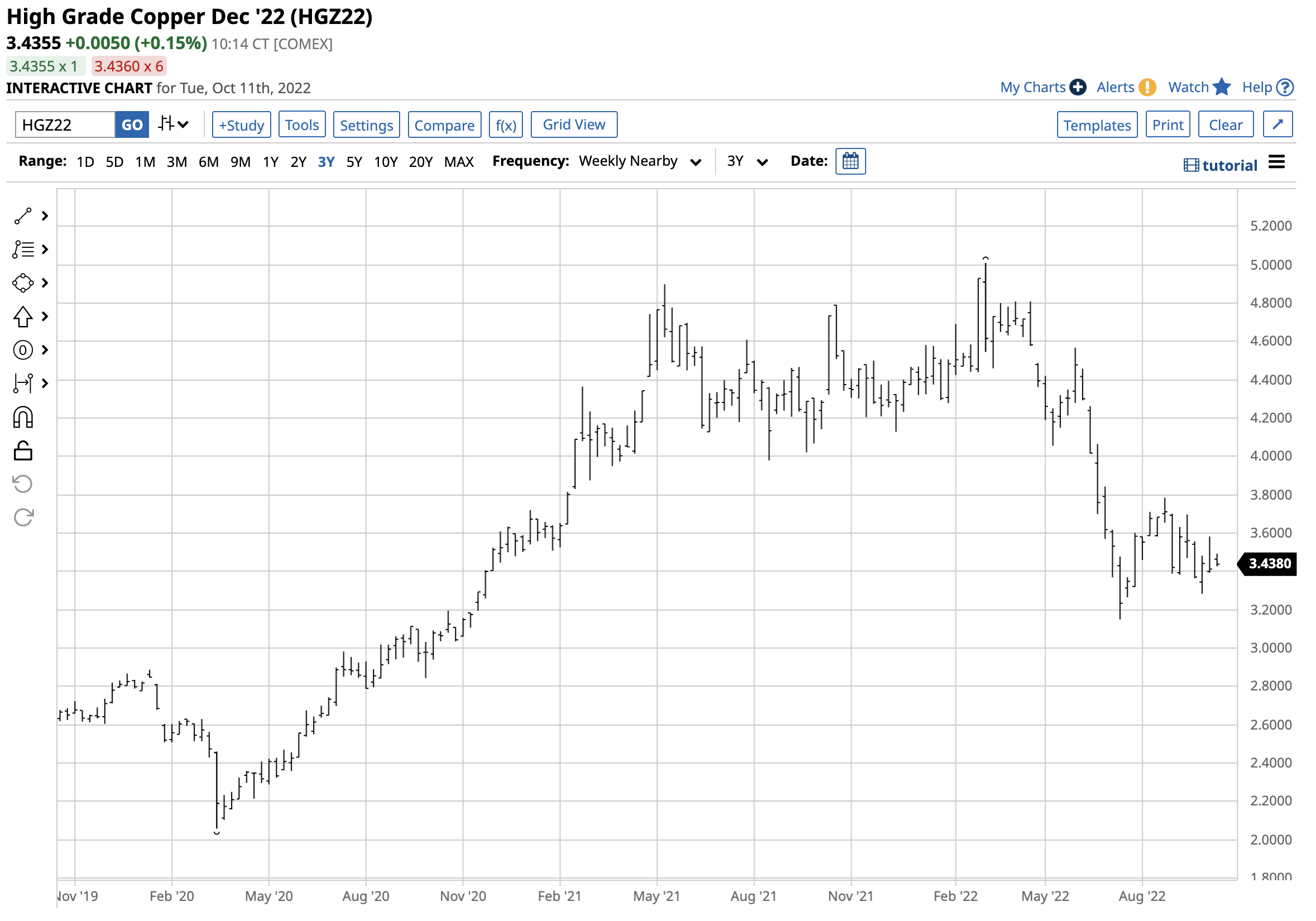Select the 1M range
This screenshot has width=1316, height=921.
[x=145, y=162]
